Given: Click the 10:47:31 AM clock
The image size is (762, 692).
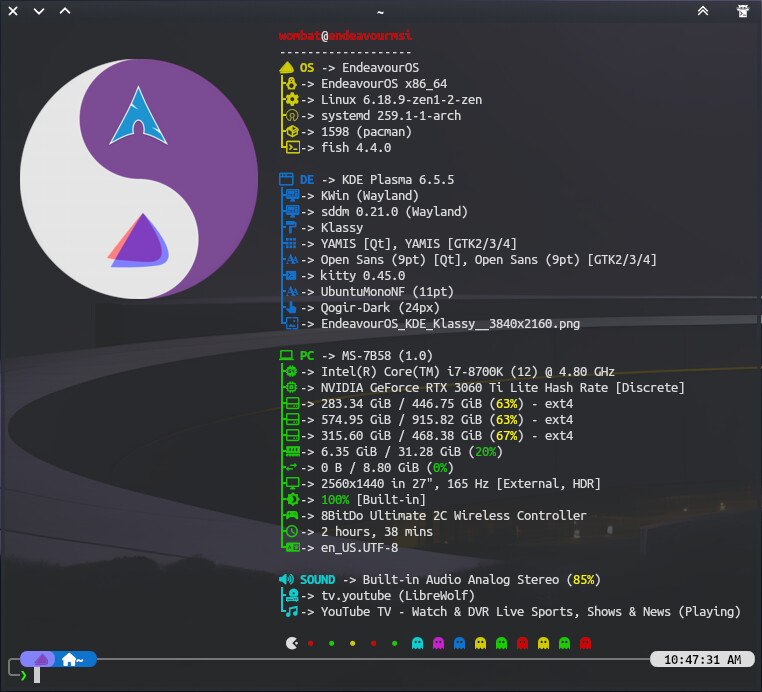Looking at the screenshot, I should 700,660.
